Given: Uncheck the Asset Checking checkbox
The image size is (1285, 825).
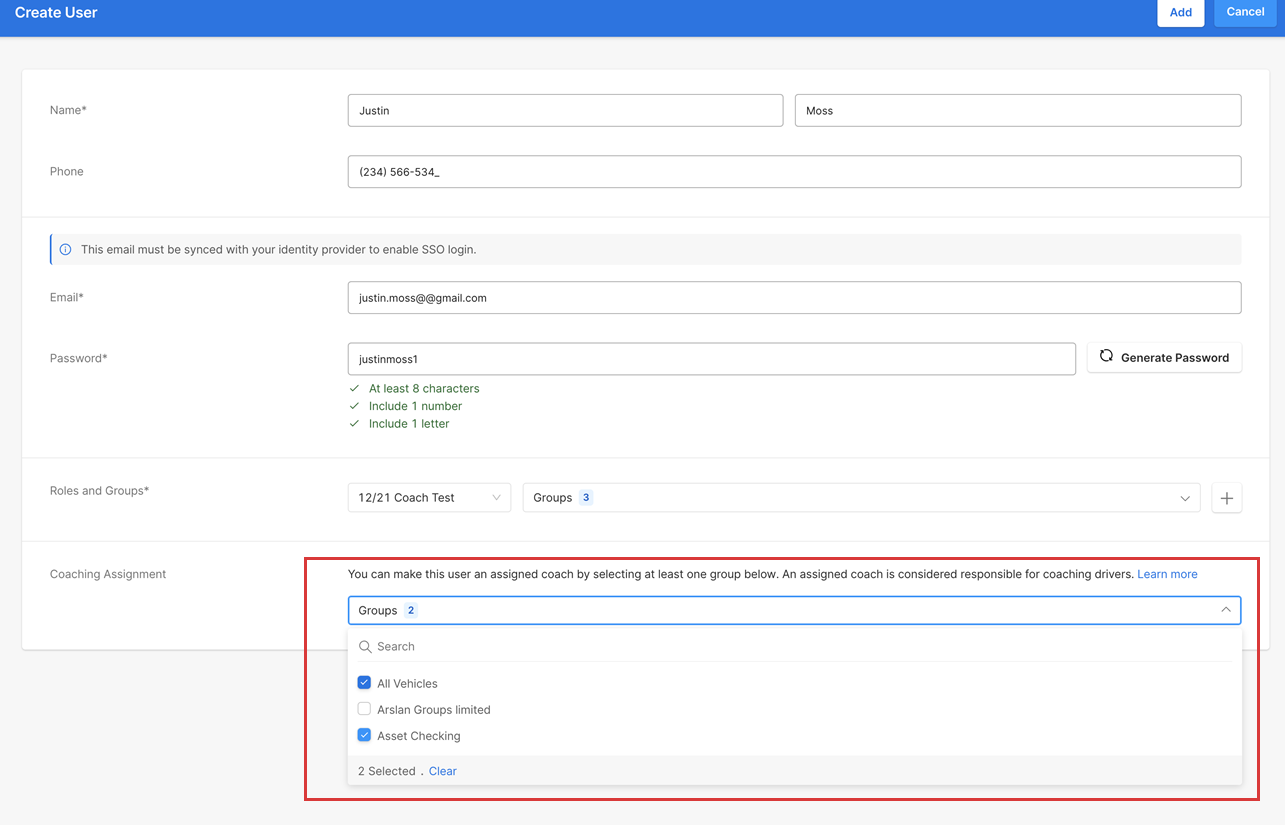Looking at the screenshot, I should coord(364,735).
